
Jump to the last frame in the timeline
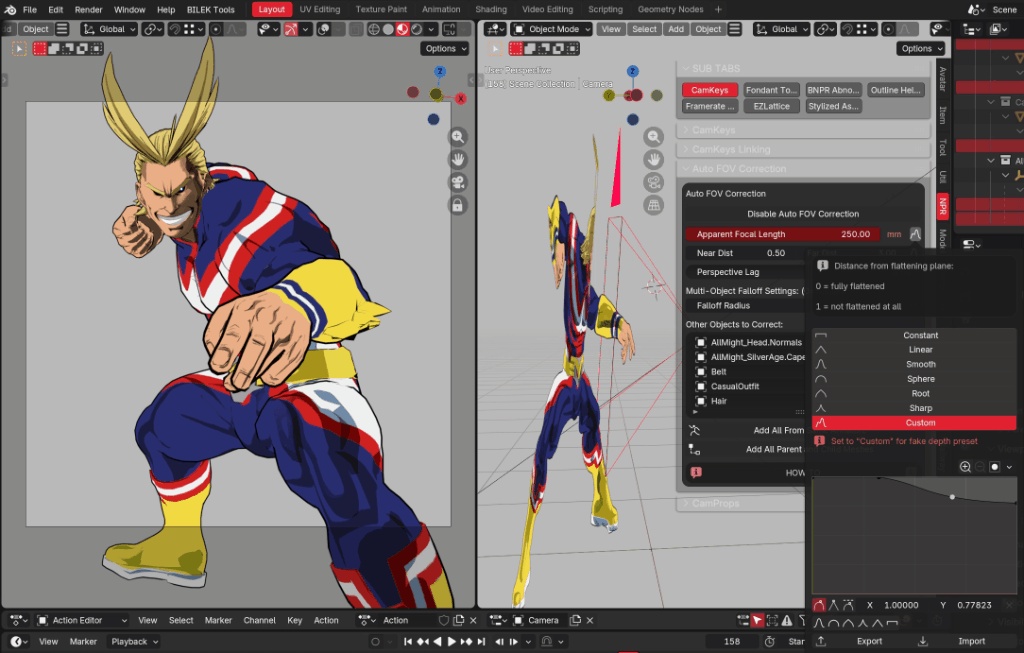coord(481,641)
